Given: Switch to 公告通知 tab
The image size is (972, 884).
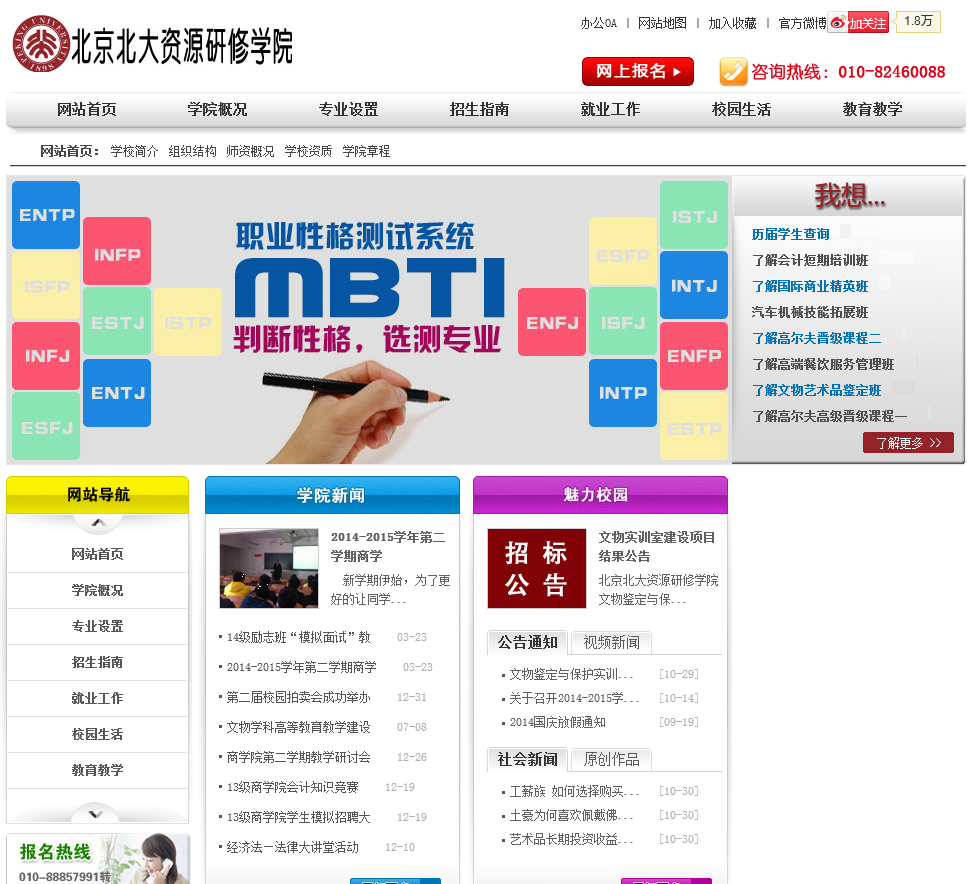Looking at the screenshot, I should tap(528, 643).
